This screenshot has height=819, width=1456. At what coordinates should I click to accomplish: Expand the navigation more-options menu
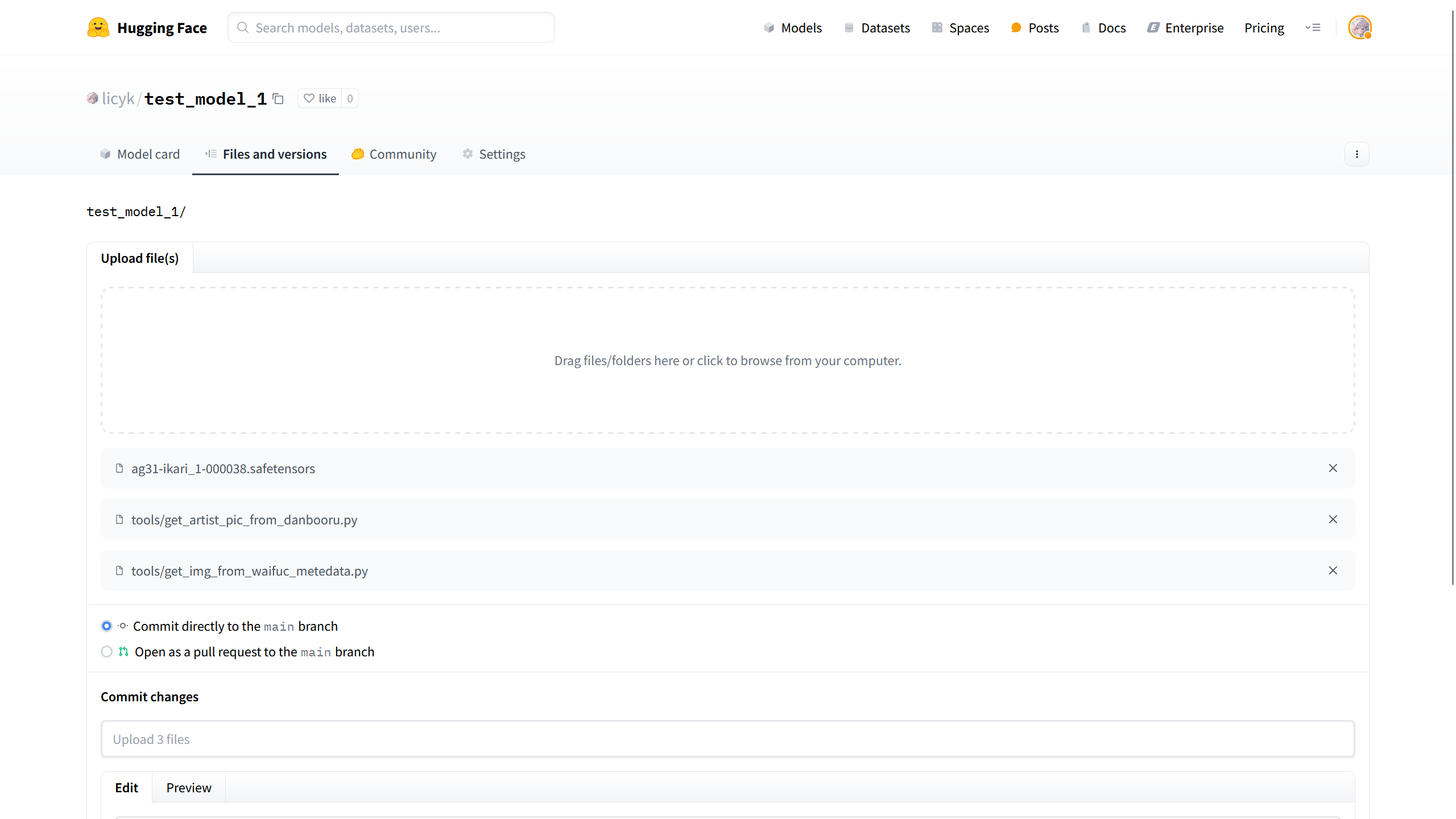click(x=1313, y=27)
